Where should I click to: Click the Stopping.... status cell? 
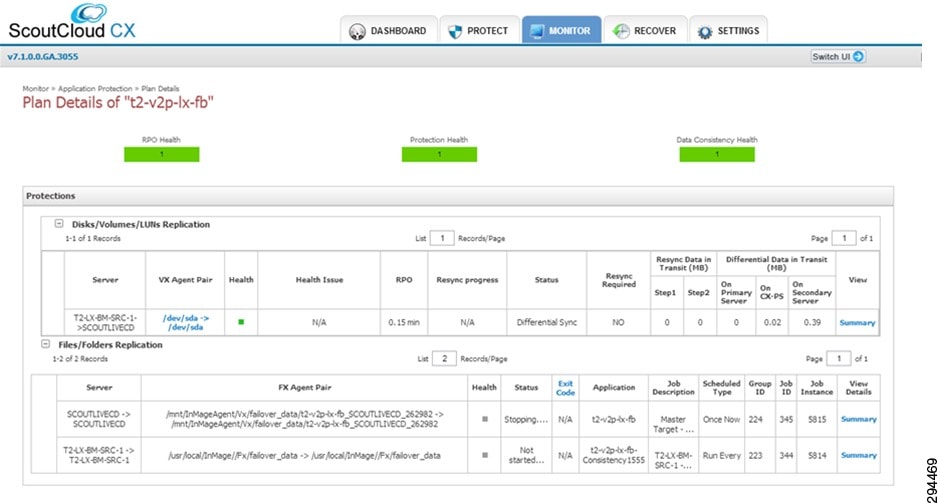coord(526,419)
